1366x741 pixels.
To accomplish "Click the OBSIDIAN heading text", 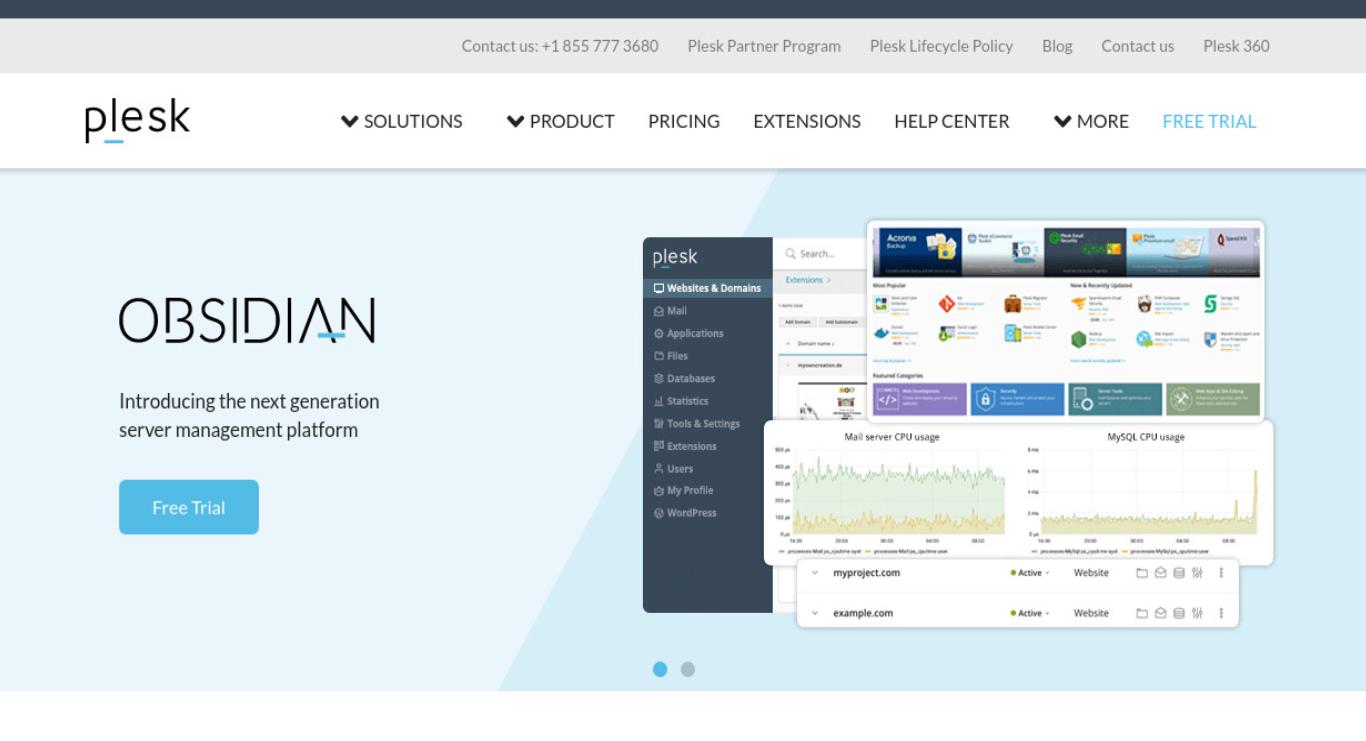I will 247,321.
